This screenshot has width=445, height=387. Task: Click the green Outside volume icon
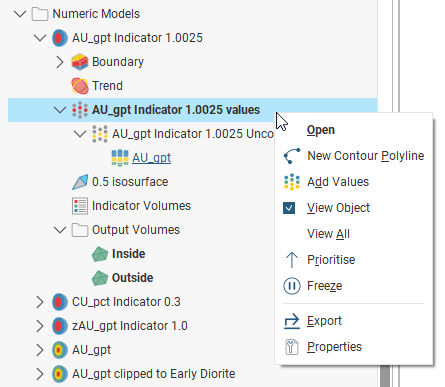point(100,278)
